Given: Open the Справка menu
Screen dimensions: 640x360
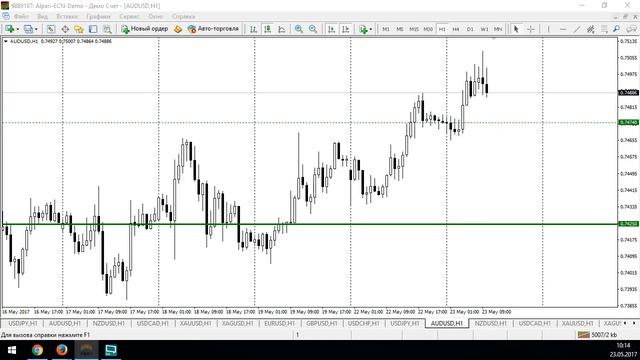Looking at the screenshot, I should (x=183, y=17).
